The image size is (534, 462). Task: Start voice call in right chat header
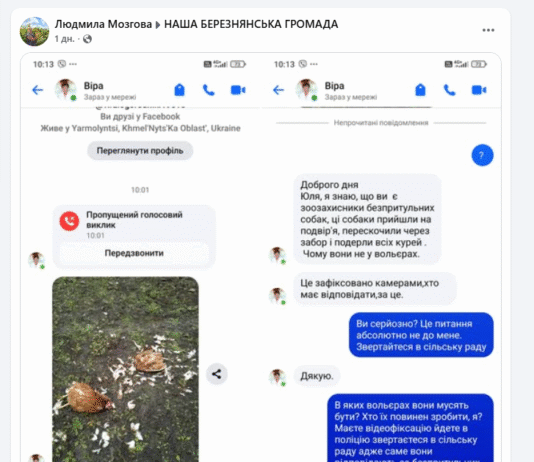click(449, 90)
